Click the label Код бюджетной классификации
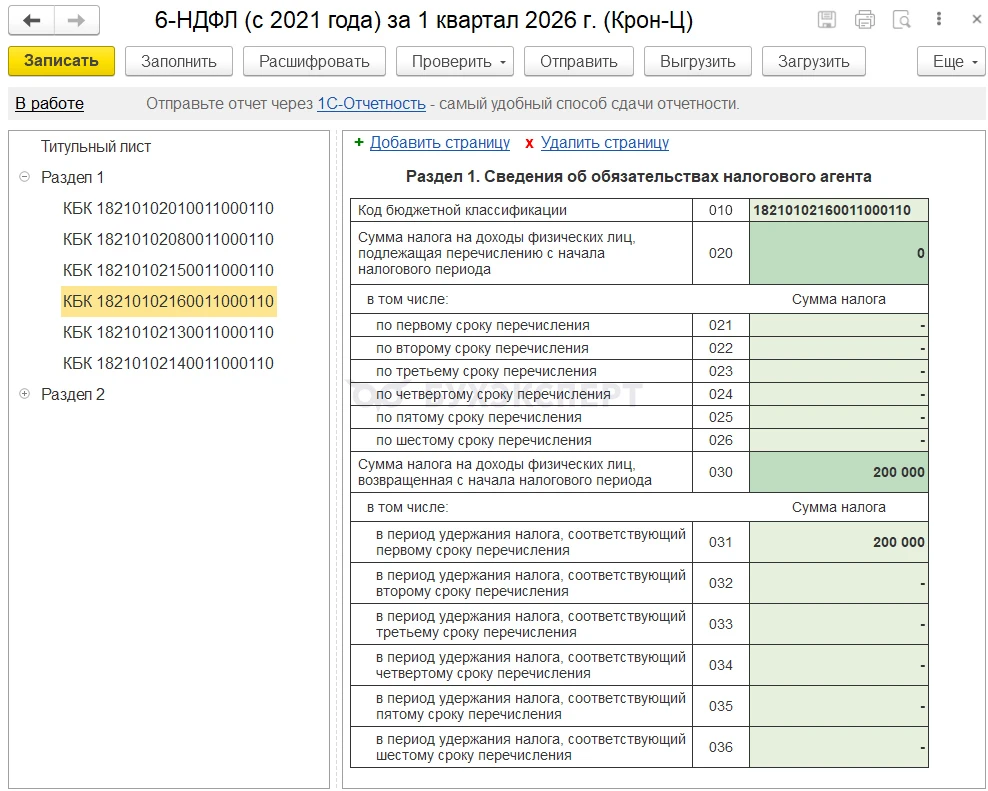988x791 pixels. pyautogui.click(x=462, y=210)
